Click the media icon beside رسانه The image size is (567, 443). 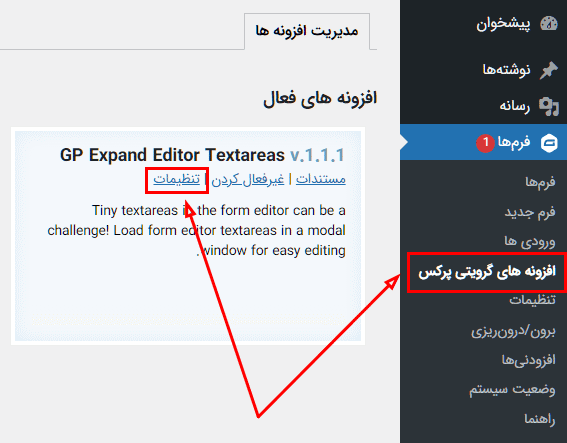click(x=549, y=106)
